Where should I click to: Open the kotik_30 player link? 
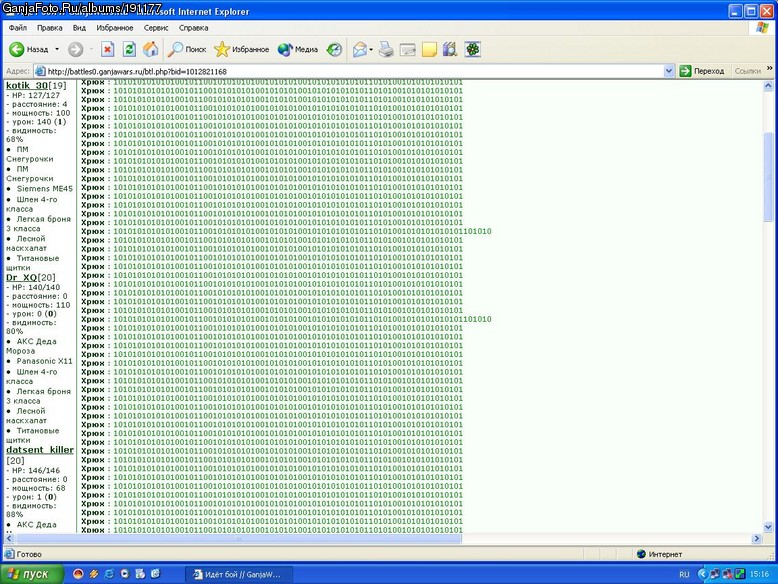pos(27,85)
